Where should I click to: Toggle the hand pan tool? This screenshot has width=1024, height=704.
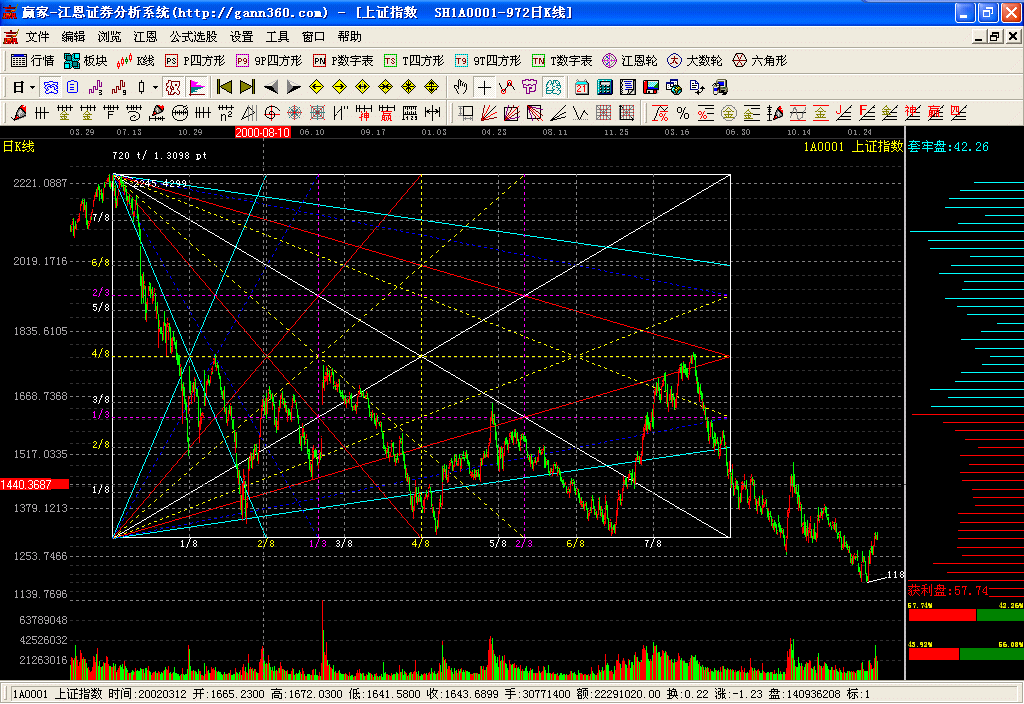(461, 87)
